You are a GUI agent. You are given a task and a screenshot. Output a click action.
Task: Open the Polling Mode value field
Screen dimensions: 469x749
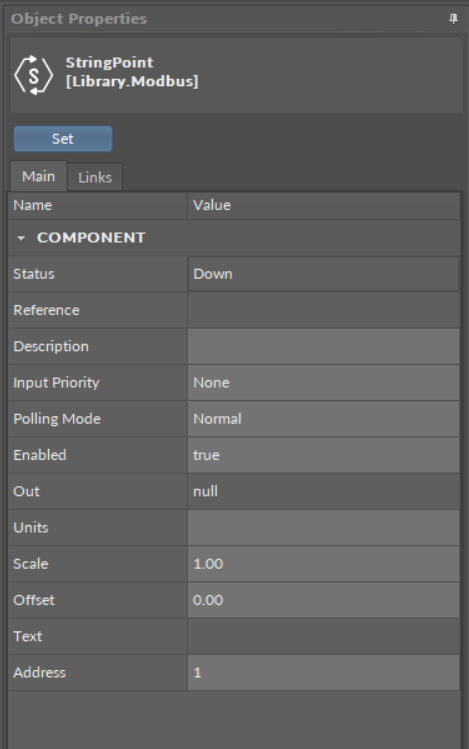point(323,419)
